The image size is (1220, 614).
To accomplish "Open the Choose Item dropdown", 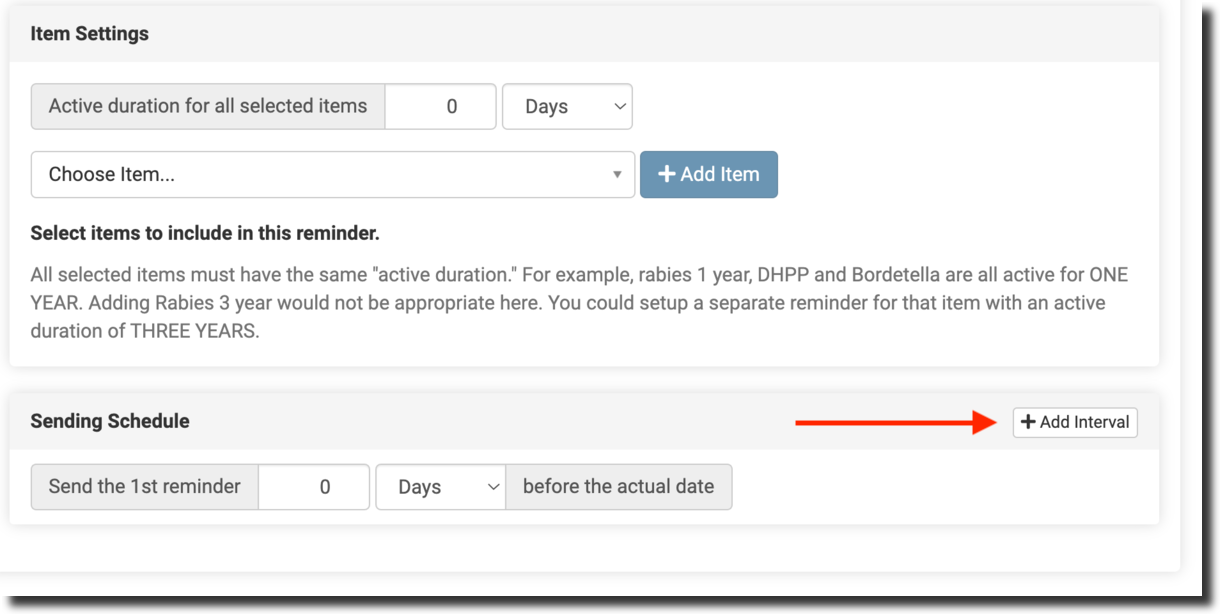I will (x=332, y=175).
